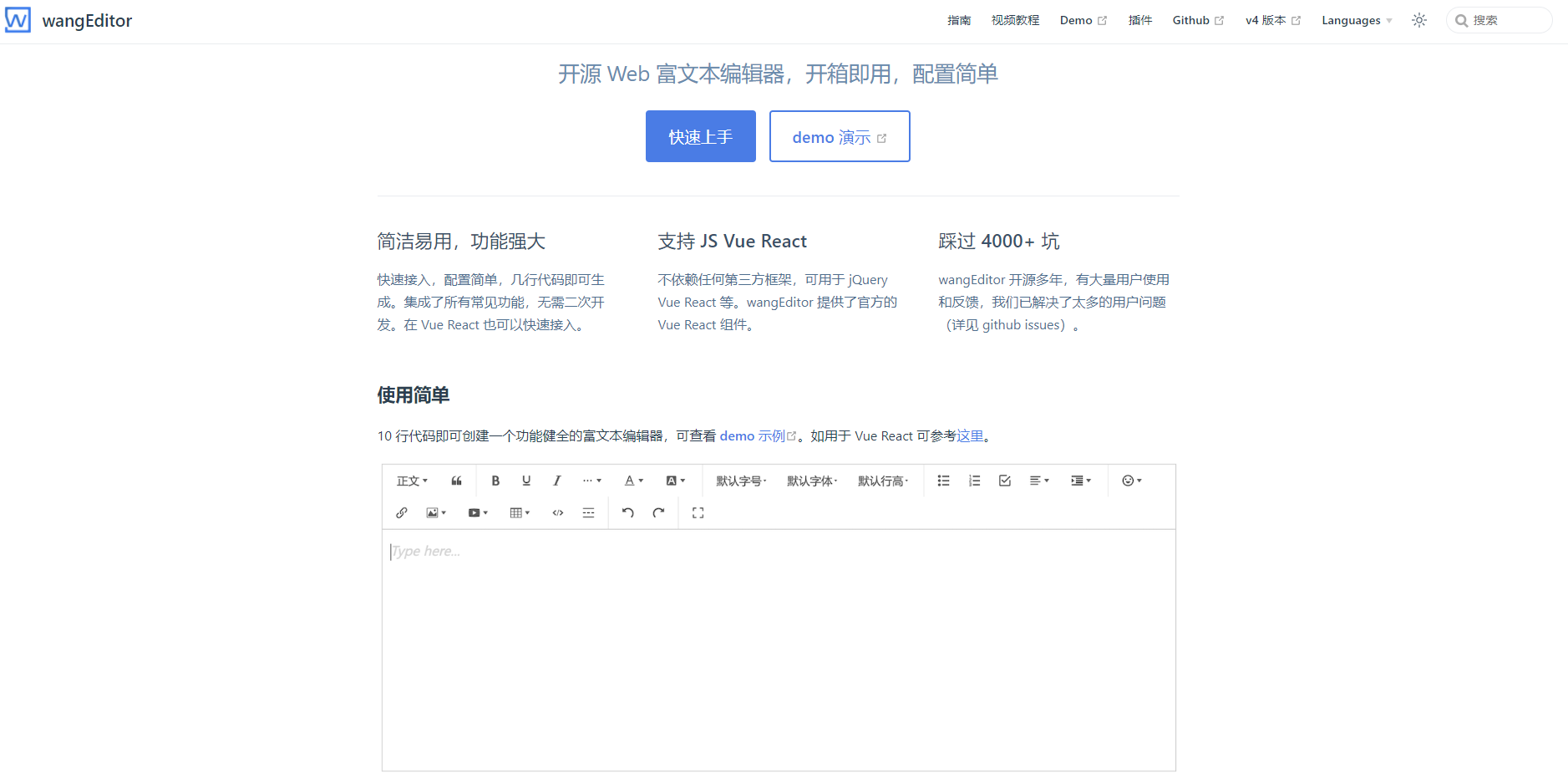Open the 正文 paragraph style dropdown
This screenshot has height=784, width=1568.
411,481
